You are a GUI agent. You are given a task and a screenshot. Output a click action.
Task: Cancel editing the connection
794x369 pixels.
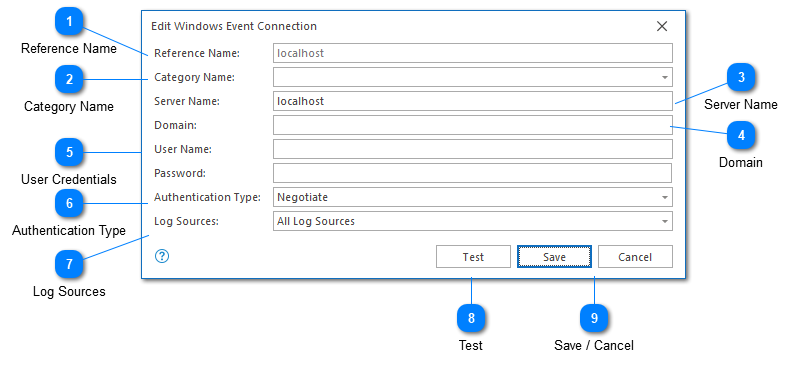tap(635, 257)
